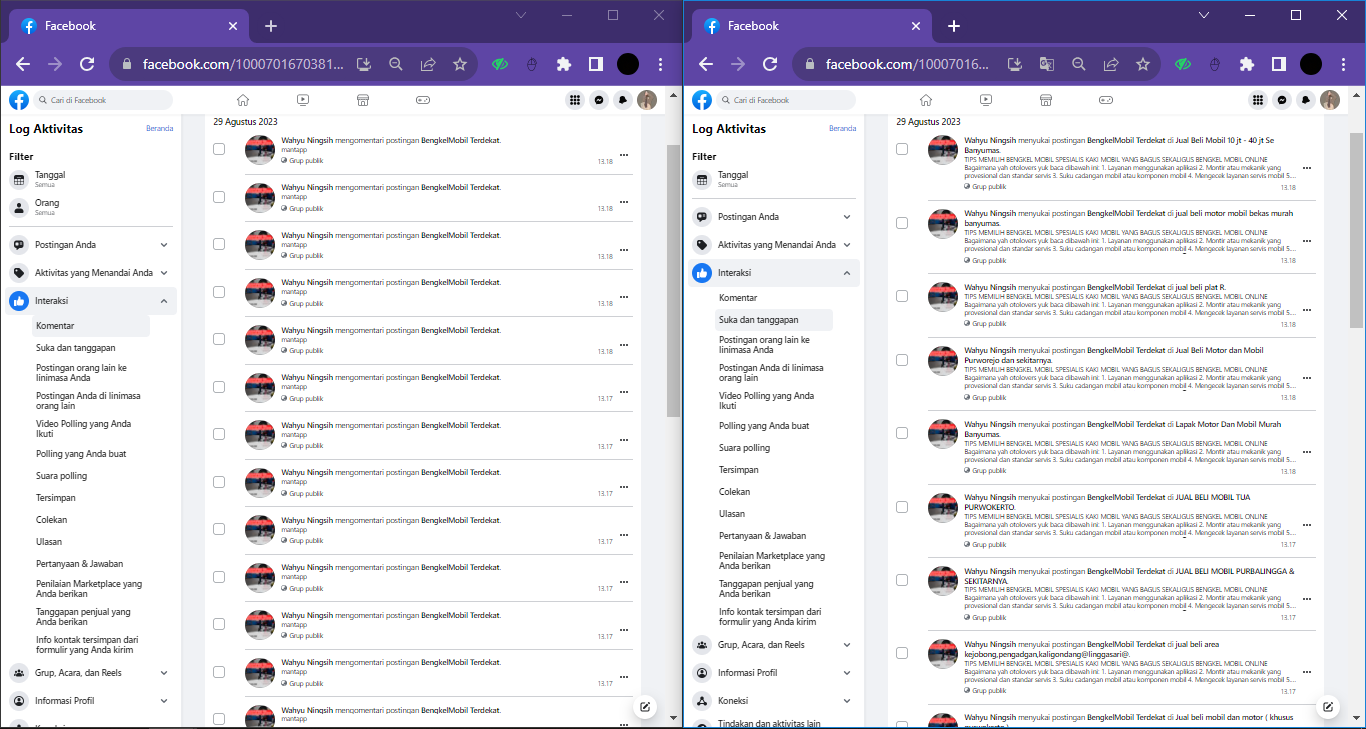1366x729 pixels.
Task: Open 'Lapak Motor Dan Mobil Murah Banyumas' link
Action: click(1122, 429)
